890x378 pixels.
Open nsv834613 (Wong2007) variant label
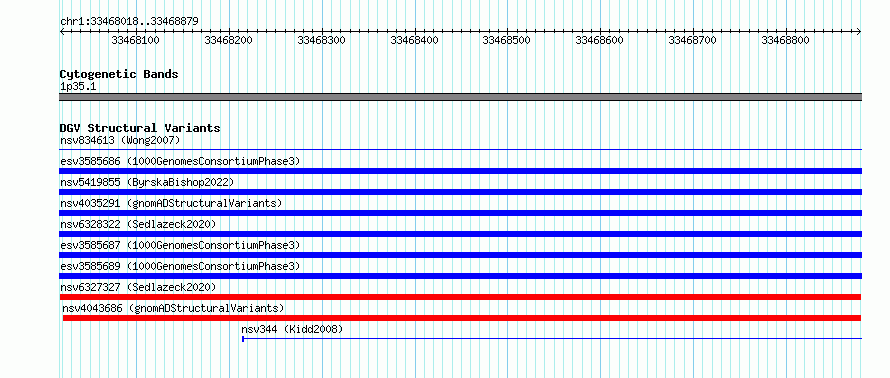pyautogui.click(x=120, y=140)
